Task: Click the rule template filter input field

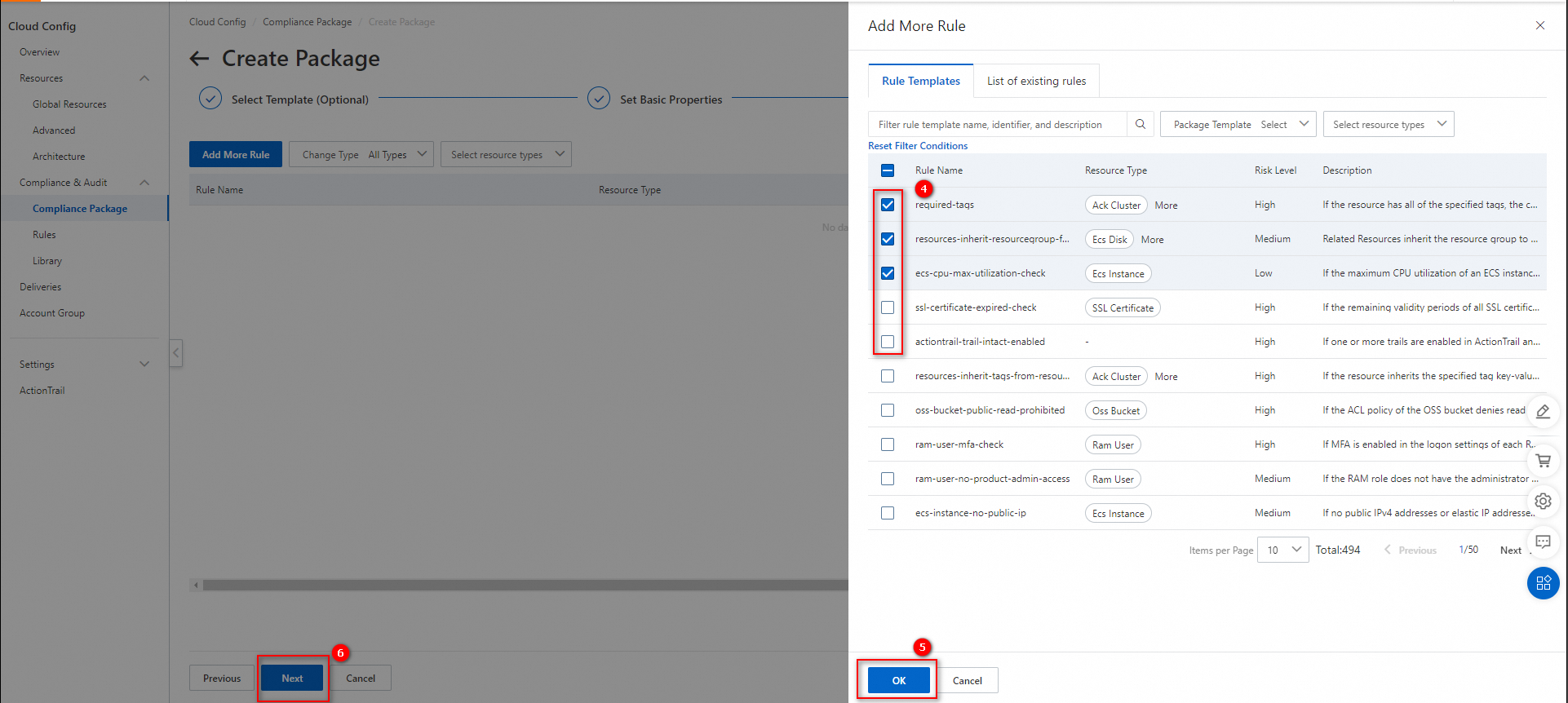Action: [x=998, y=124]
